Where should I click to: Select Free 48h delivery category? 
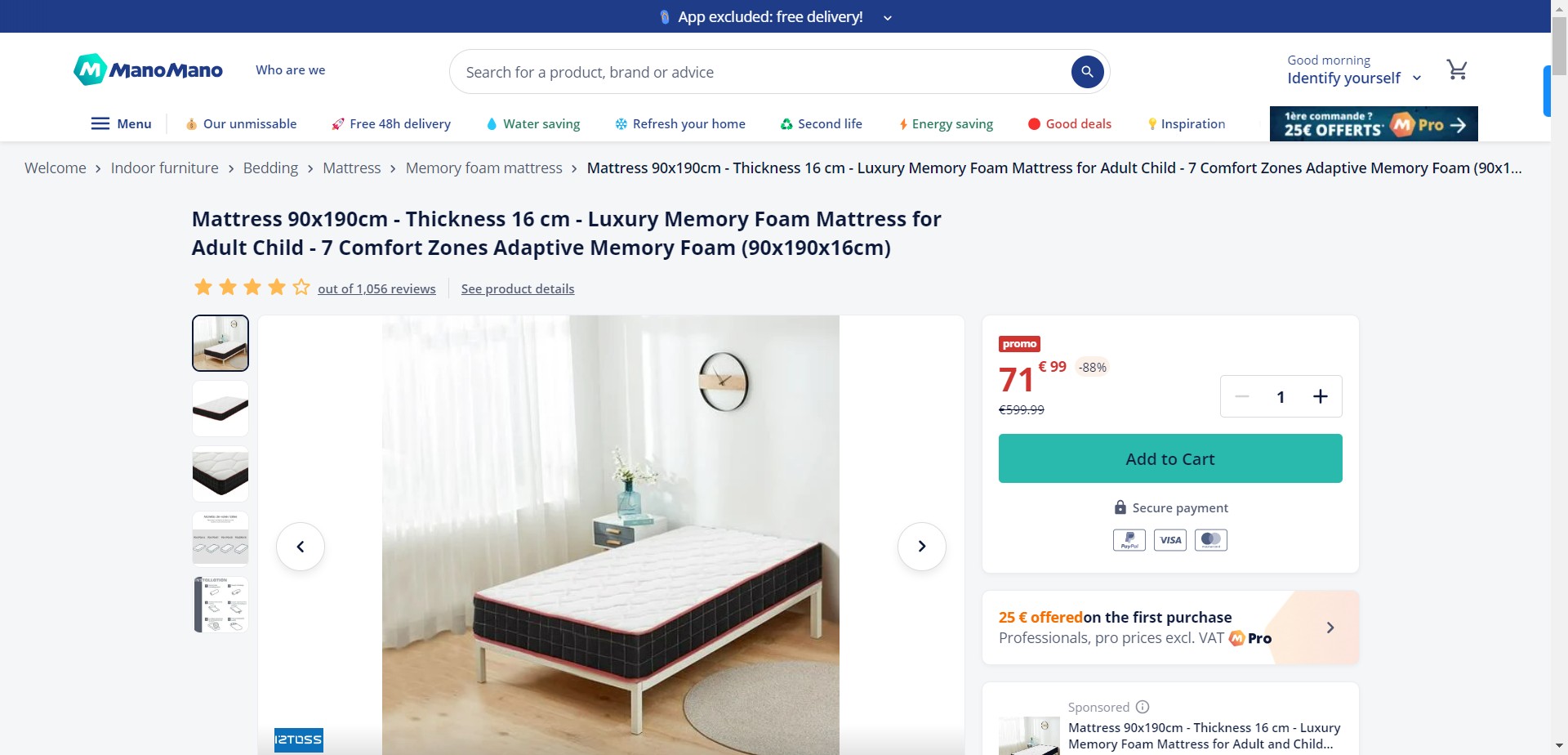click(390, 123)
